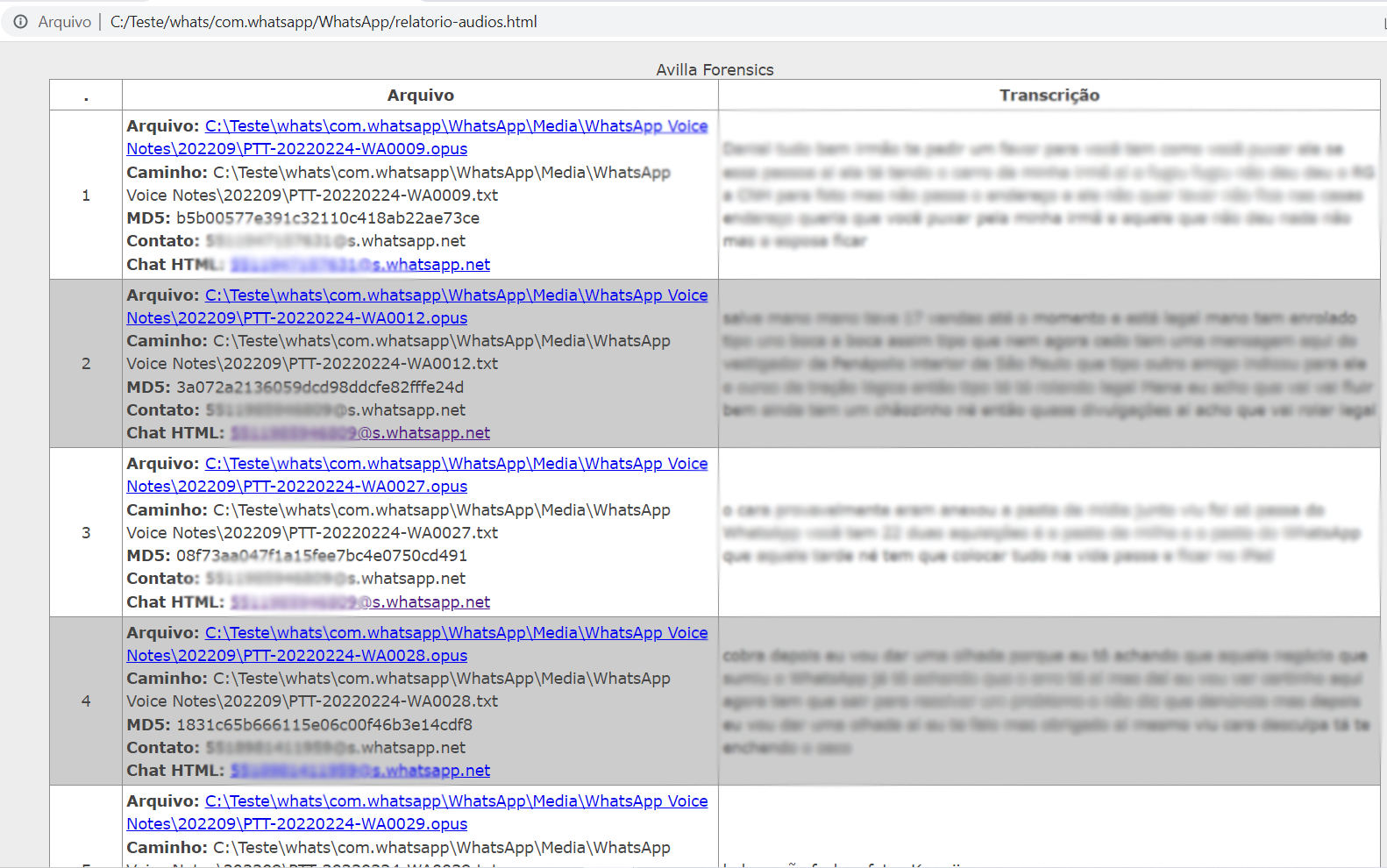Screen dimensions: 1387x868
Task: Open the PTT-20220224-WA0029.opus audio link
Action: pyautogui.click(x=417, y=813)
